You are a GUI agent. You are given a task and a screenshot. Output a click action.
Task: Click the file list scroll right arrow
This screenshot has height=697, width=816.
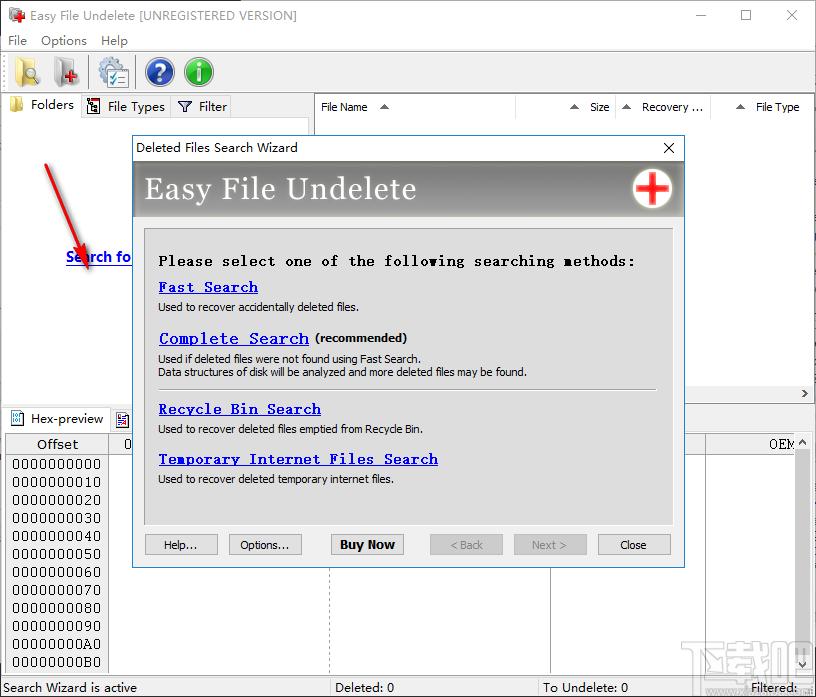[x=805, y=394]
